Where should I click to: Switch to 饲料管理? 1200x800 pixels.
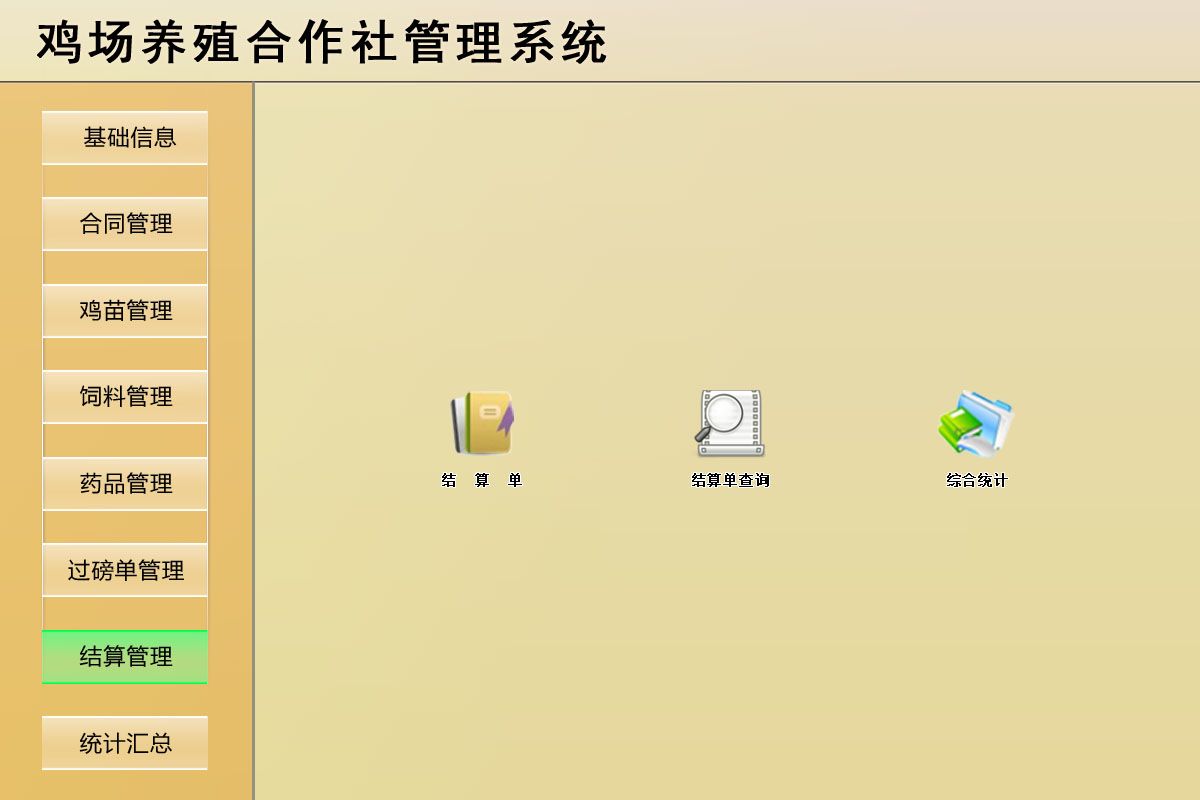click(125, 397)
